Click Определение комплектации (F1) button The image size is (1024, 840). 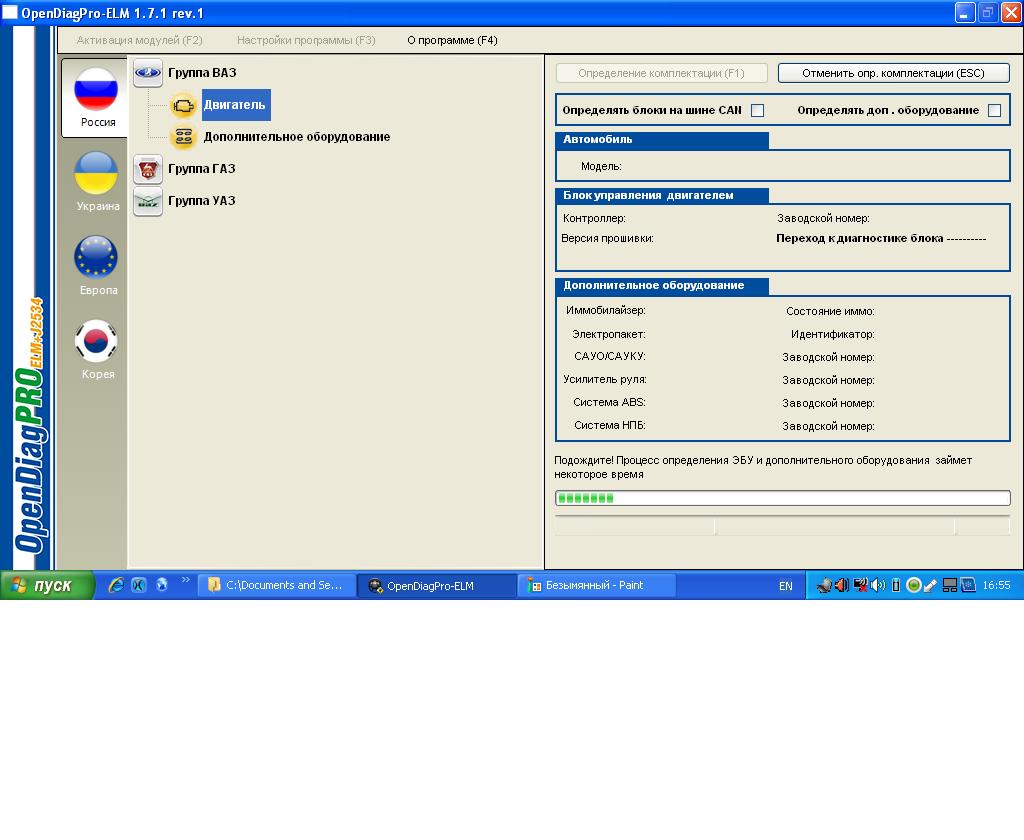pos(662,73)
